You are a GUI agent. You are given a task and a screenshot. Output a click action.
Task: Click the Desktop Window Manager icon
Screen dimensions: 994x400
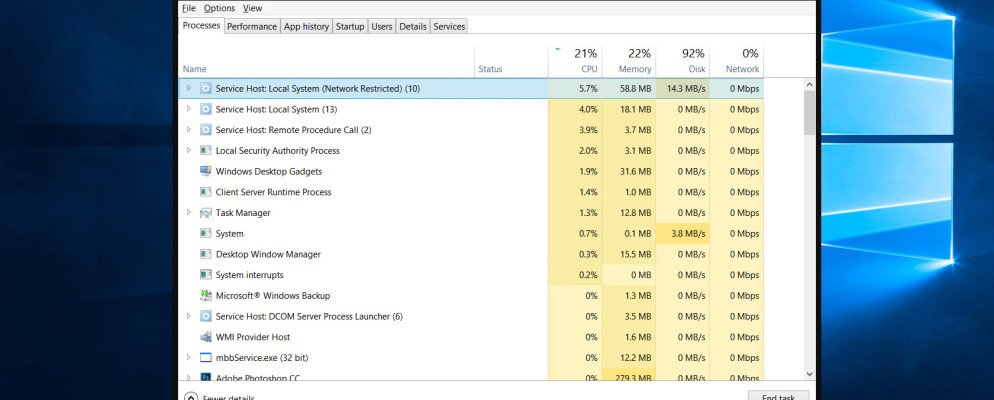click(206, 254)
